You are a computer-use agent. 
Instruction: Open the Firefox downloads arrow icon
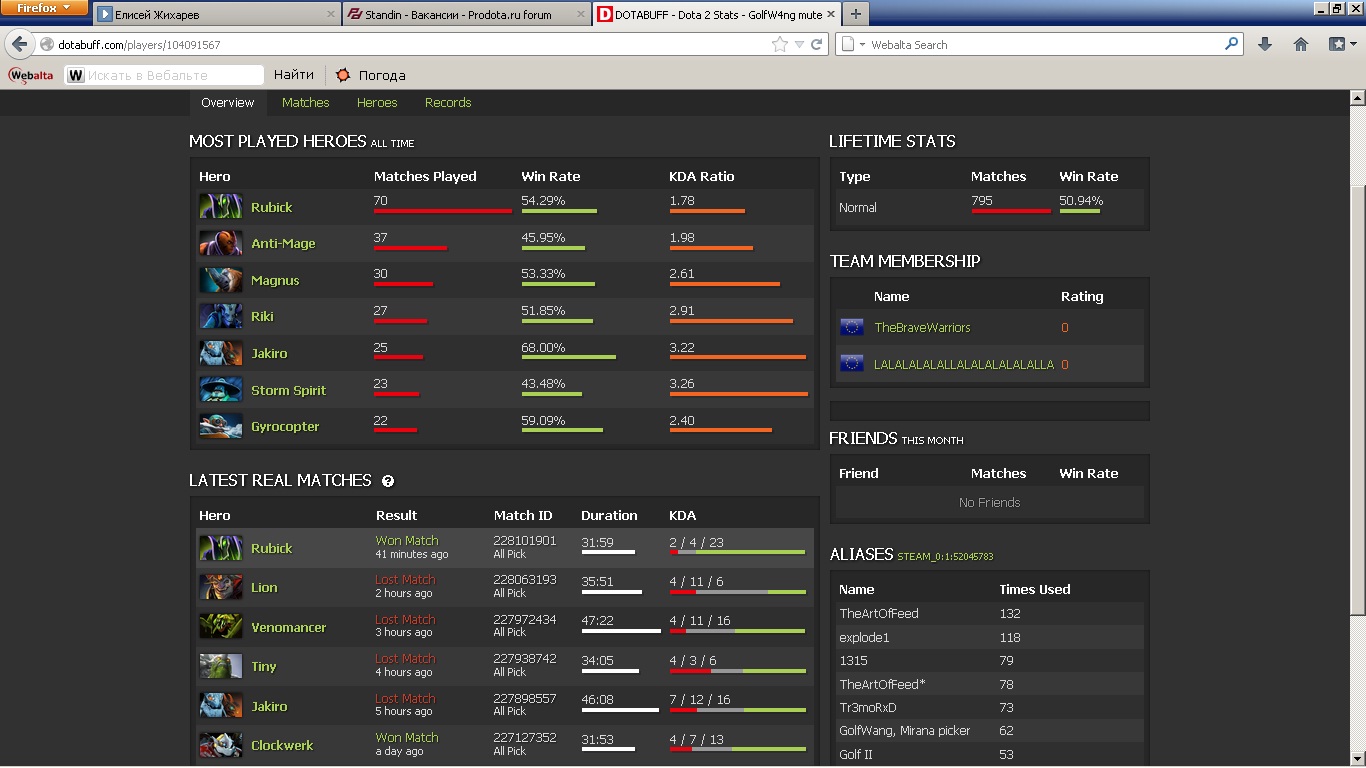(x=1265, y=44)
